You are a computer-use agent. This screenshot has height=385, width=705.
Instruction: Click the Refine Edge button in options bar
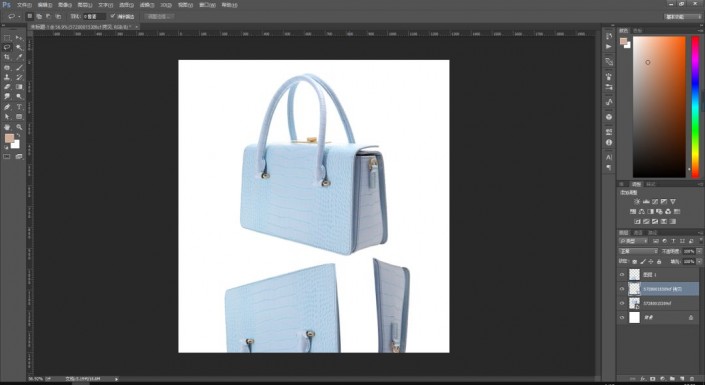(159, 16)
